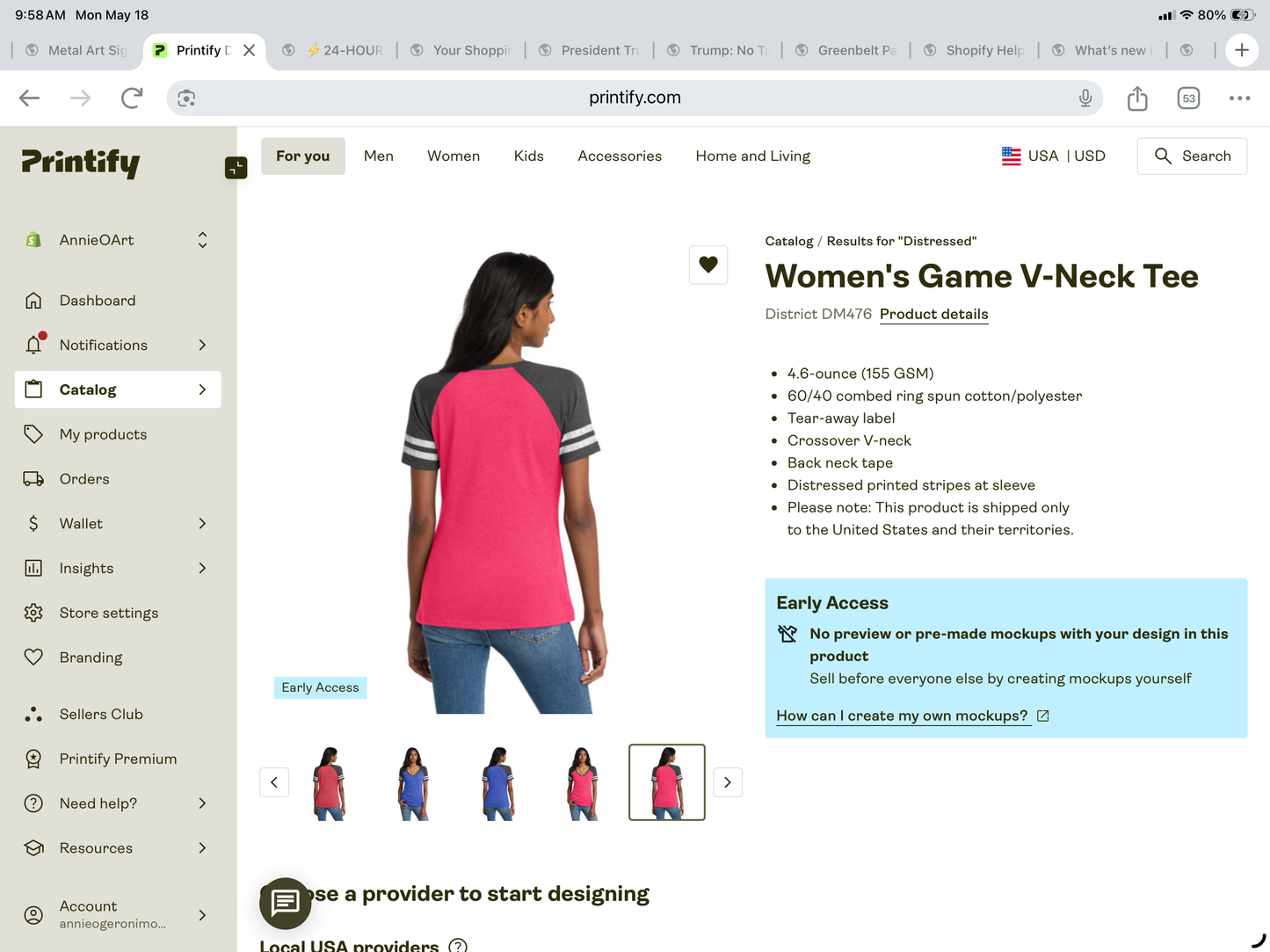Reload the page with the refresh icon
The width and height of the screenshot is (1270, 952).
[x=132, y=98]
